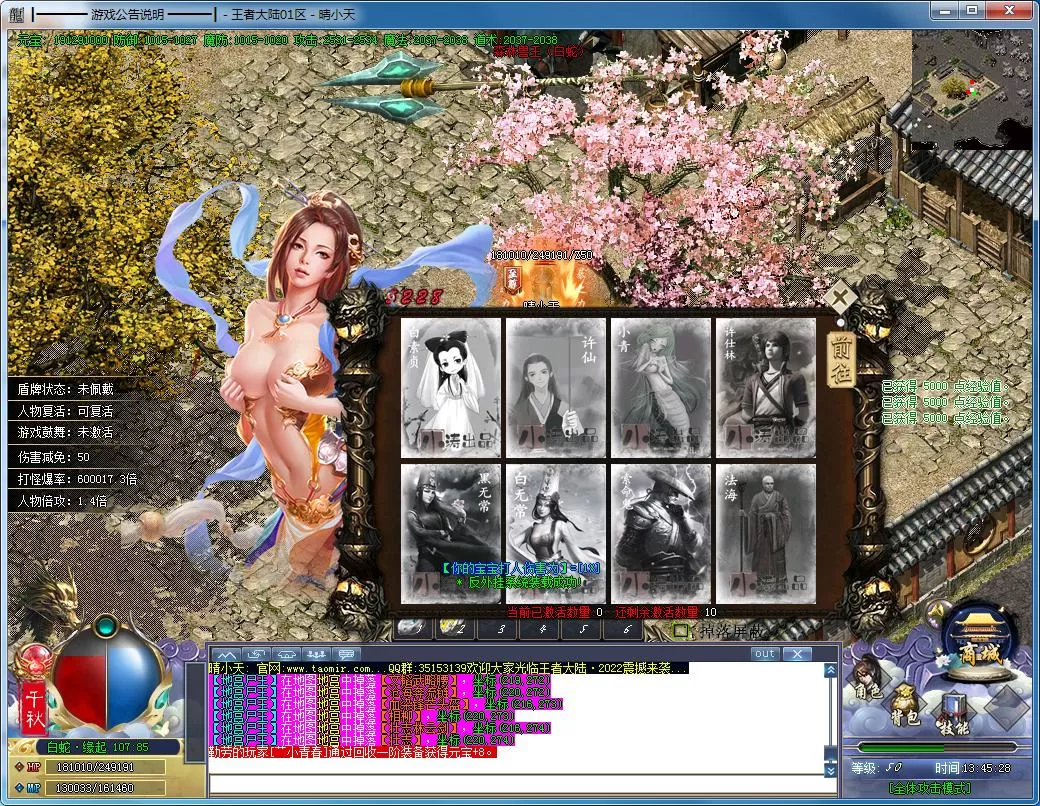Click the green experience progress bar
The height and width of the screenshot is (806, 1040).
tap(937, 747)
